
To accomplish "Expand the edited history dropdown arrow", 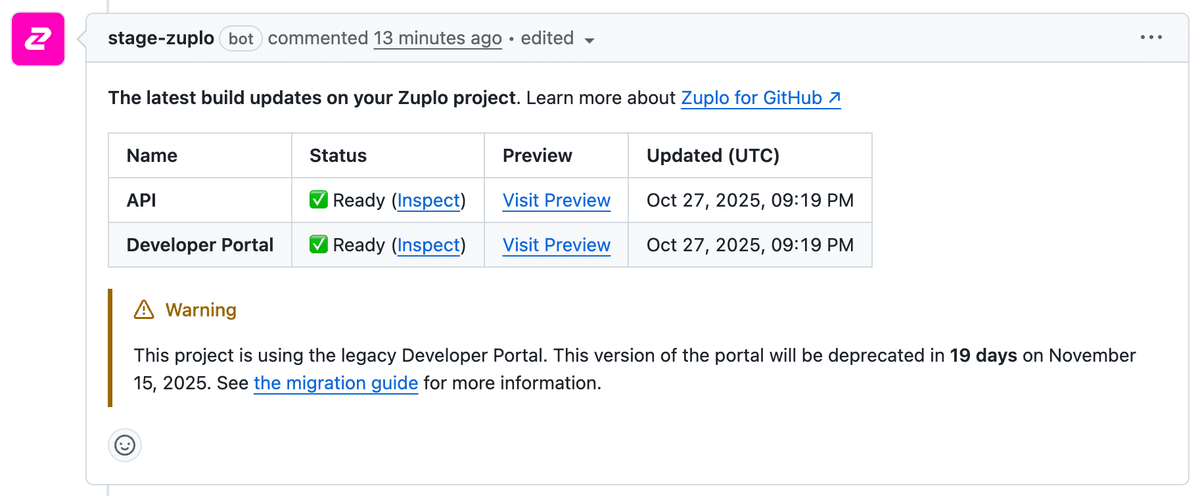I will pyautogui.click(x=590, y=40).
